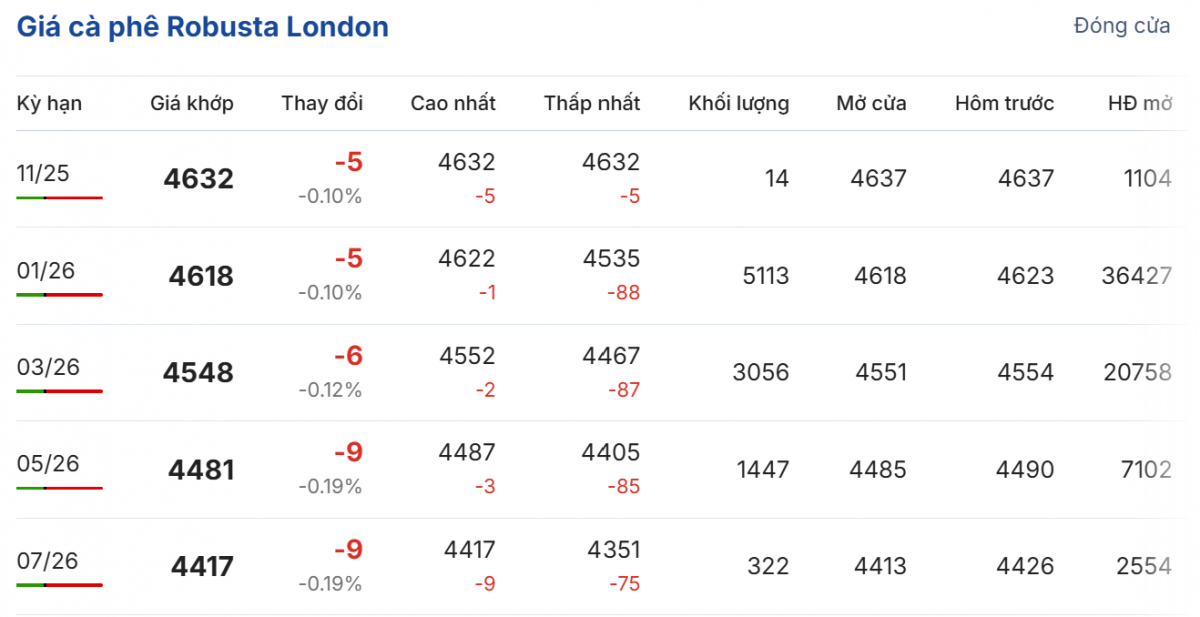Click the 'Đóng cửa' status label
Image resolution: width=1200 pixels, height=617 pixels.
(x=1121, y=27)
